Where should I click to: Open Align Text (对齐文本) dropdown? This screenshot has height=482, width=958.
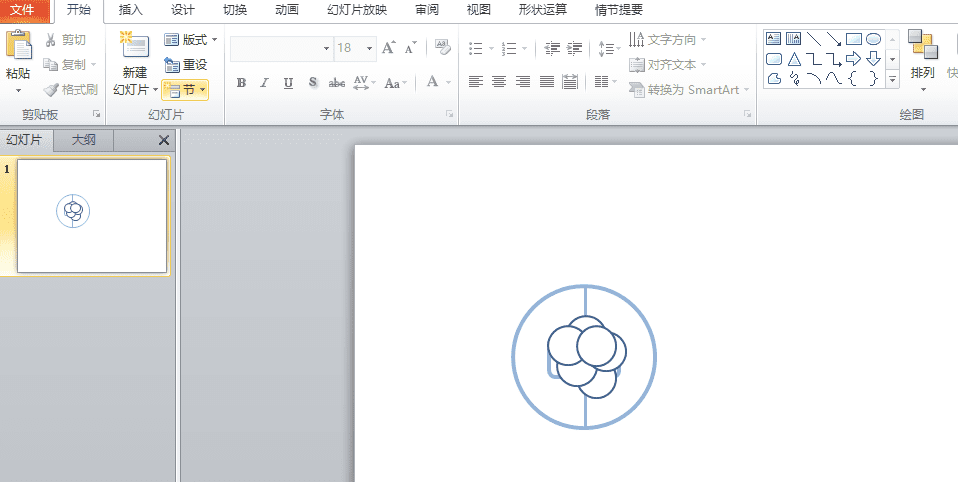667,65
